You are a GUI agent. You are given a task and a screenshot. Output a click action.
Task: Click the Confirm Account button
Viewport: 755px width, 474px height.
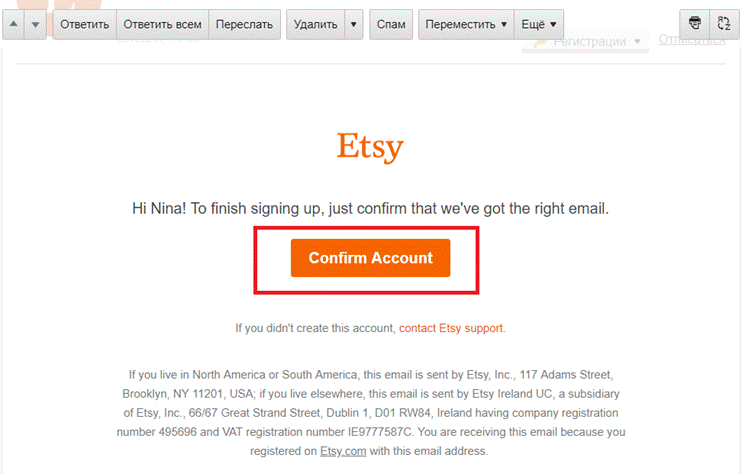[370, 258]
